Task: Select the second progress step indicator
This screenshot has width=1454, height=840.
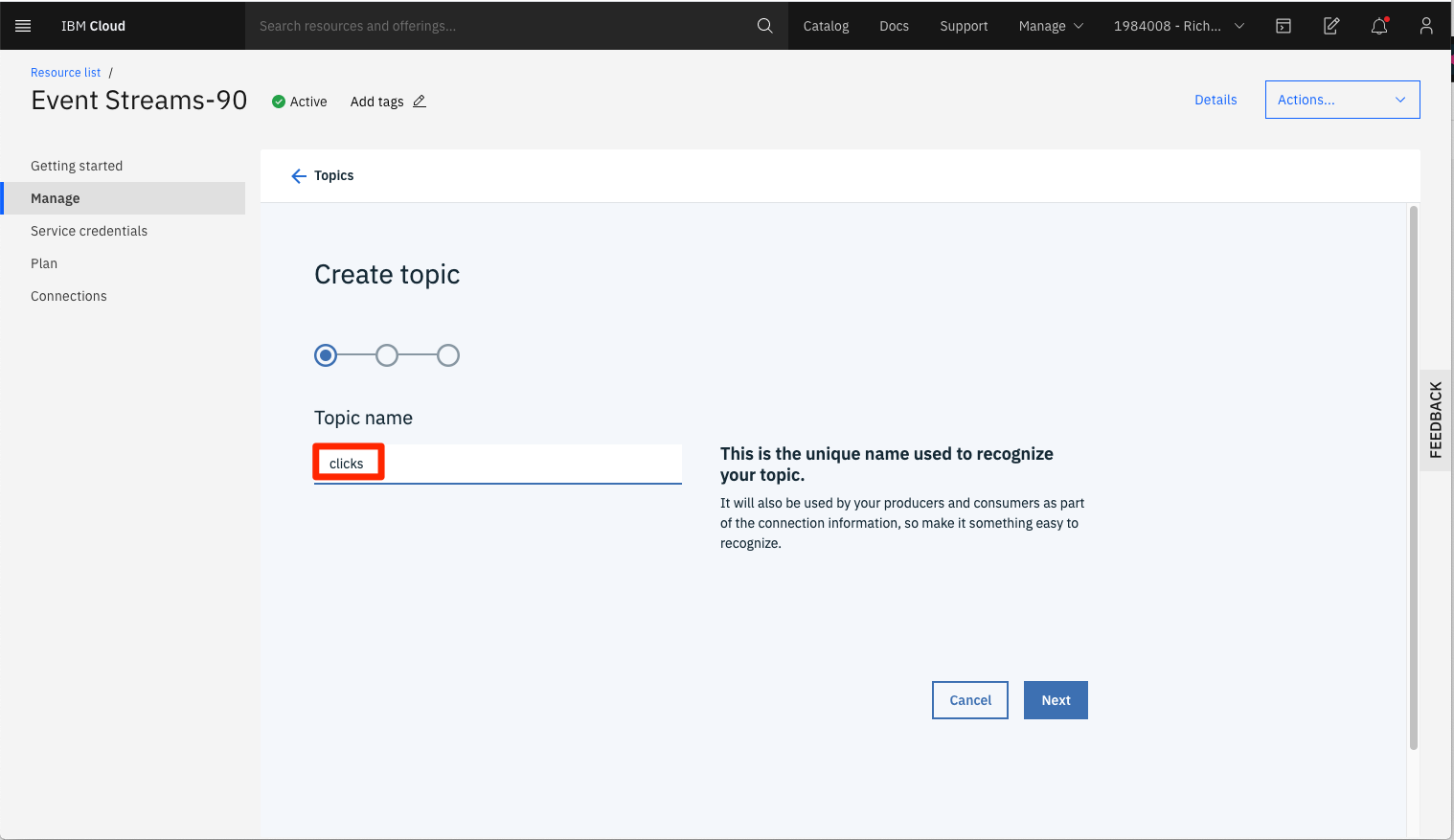Action: pos(387,355)
